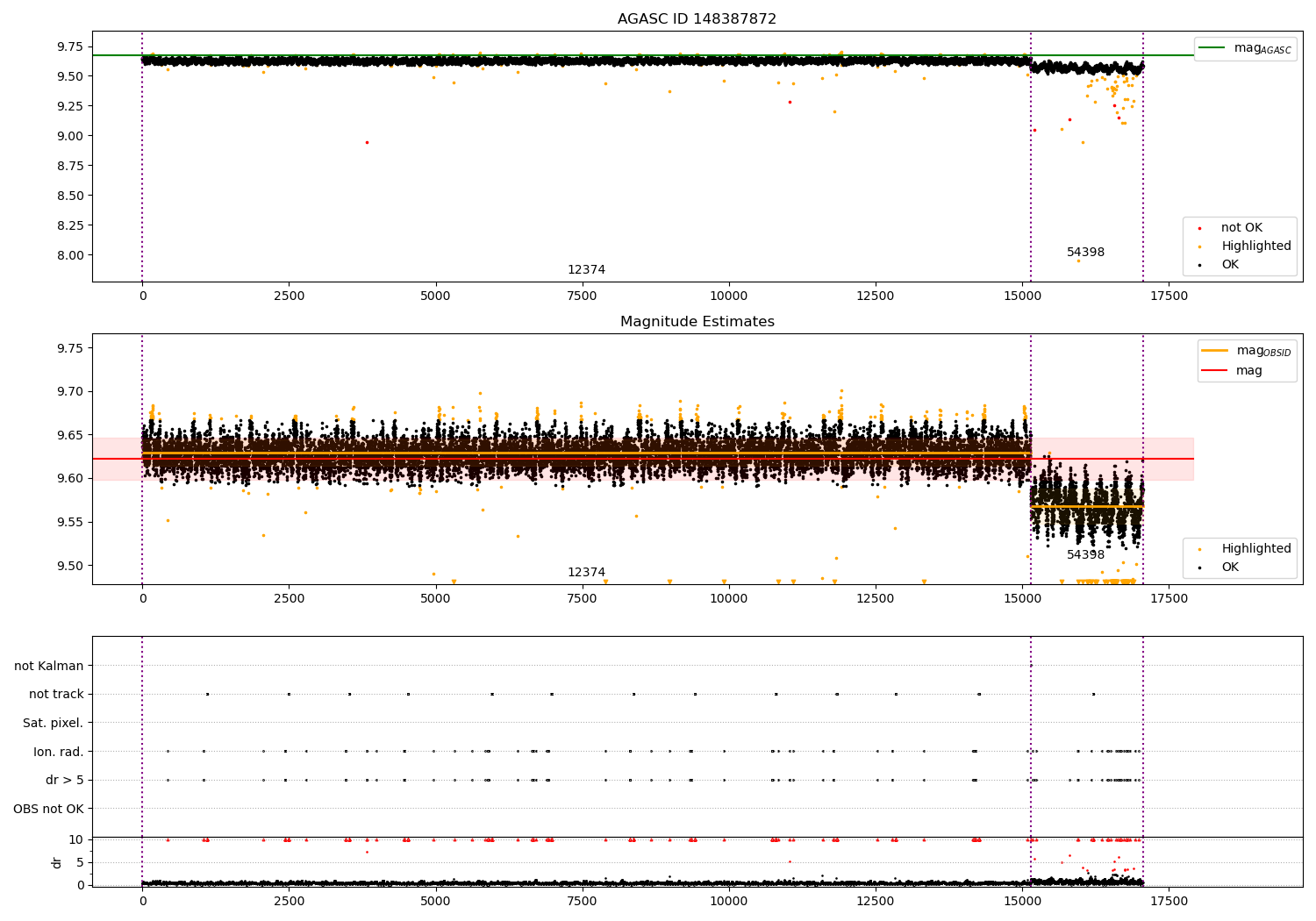
Task: Click the mag AGASC legend label text
Action: [1262, 49]
